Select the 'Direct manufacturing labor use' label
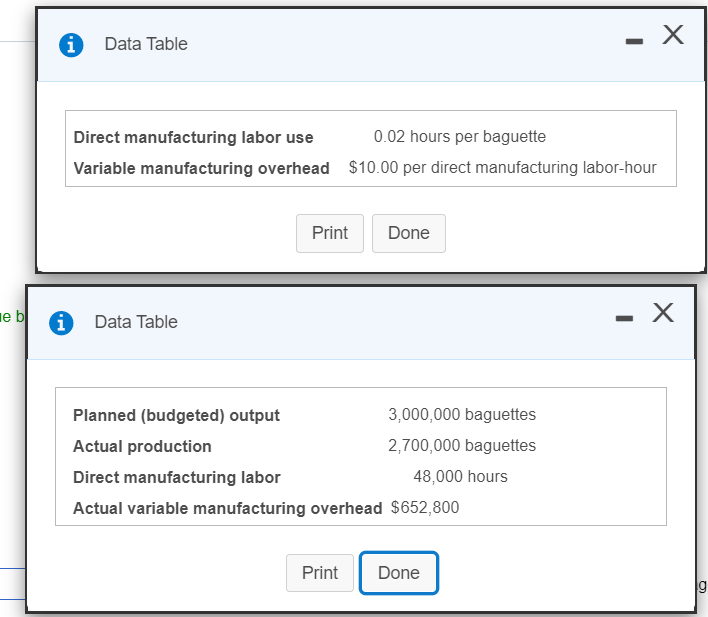Image resolution: width=708 pixels, height=617 pixels. pyautogui.click(x=193, y=137)
